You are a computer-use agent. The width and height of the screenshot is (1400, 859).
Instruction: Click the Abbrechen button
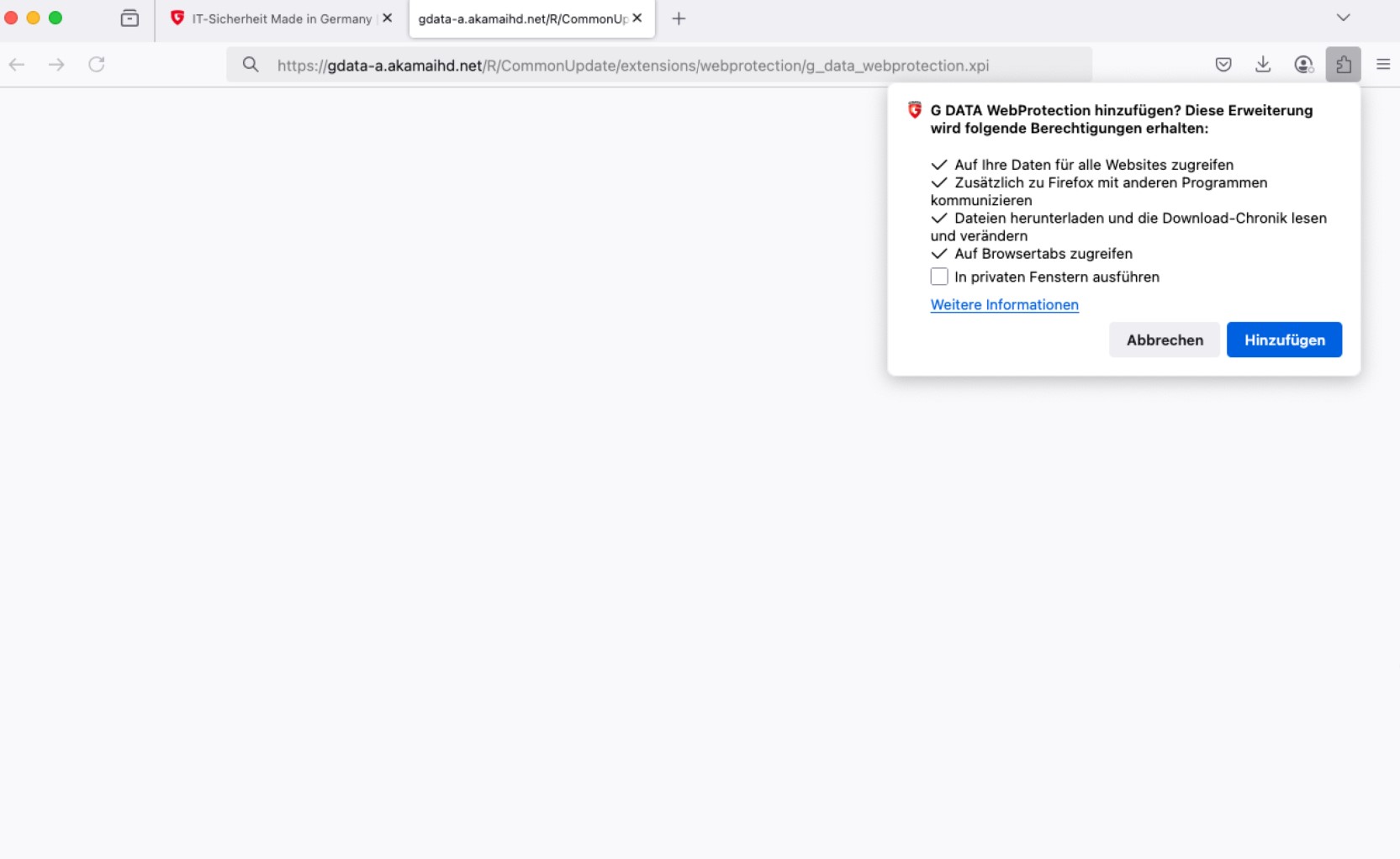(x=1165, y=340)
